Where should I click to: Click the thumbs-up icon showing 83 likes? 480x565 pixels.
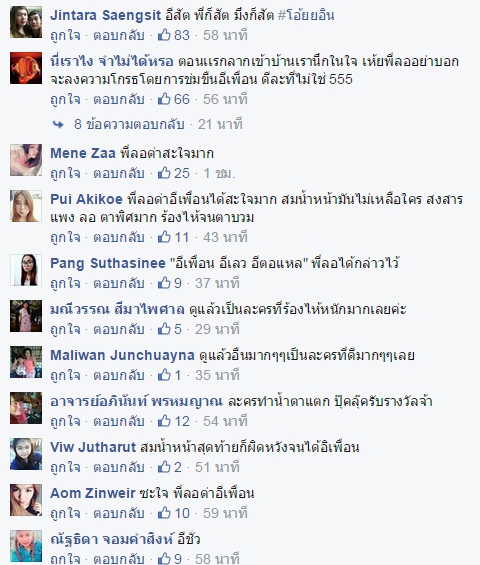(164, 35)
